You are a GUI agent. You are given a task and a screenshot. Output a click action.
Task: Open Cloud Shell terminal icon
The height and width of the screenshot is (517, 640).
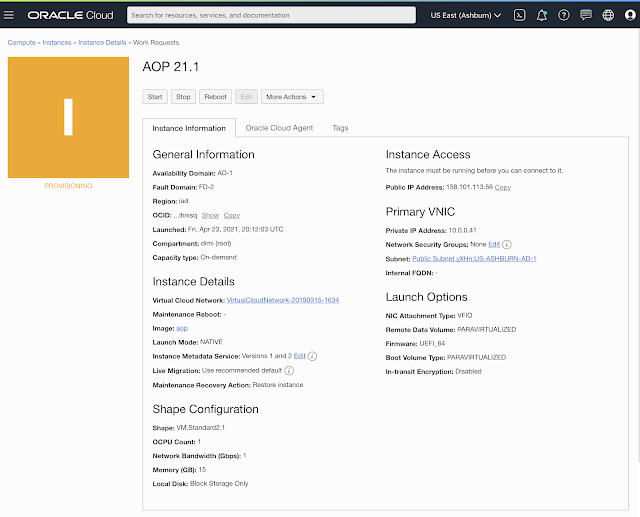pos(519,15)
